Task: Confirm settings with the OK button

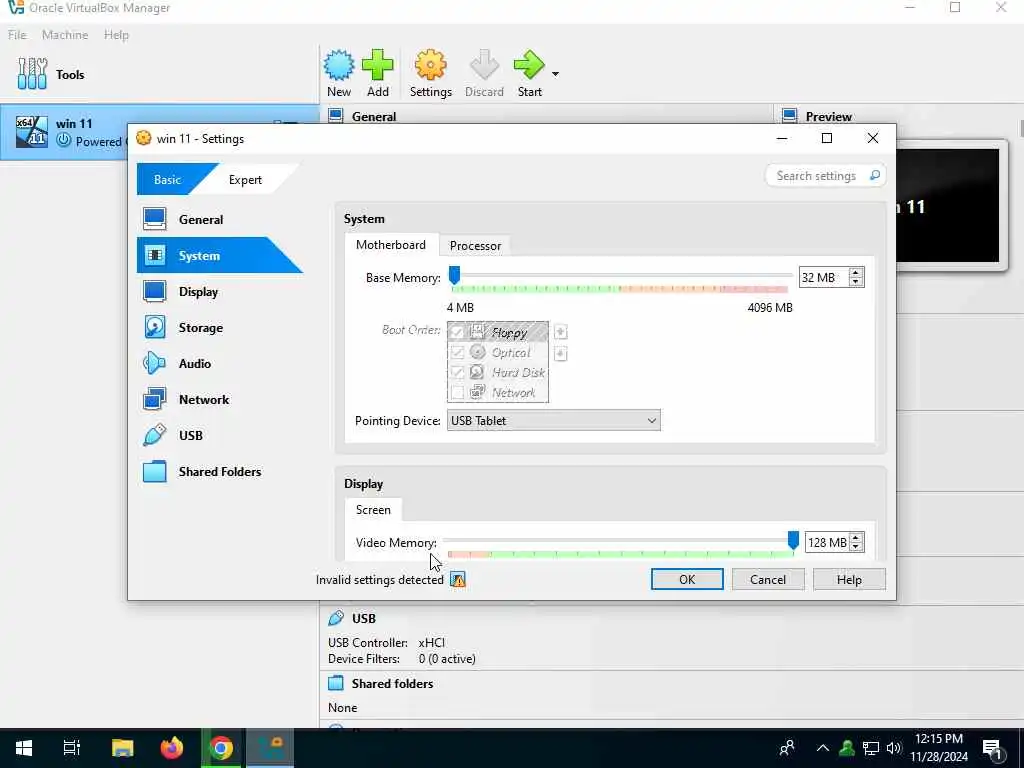Action: coord(687,579)
